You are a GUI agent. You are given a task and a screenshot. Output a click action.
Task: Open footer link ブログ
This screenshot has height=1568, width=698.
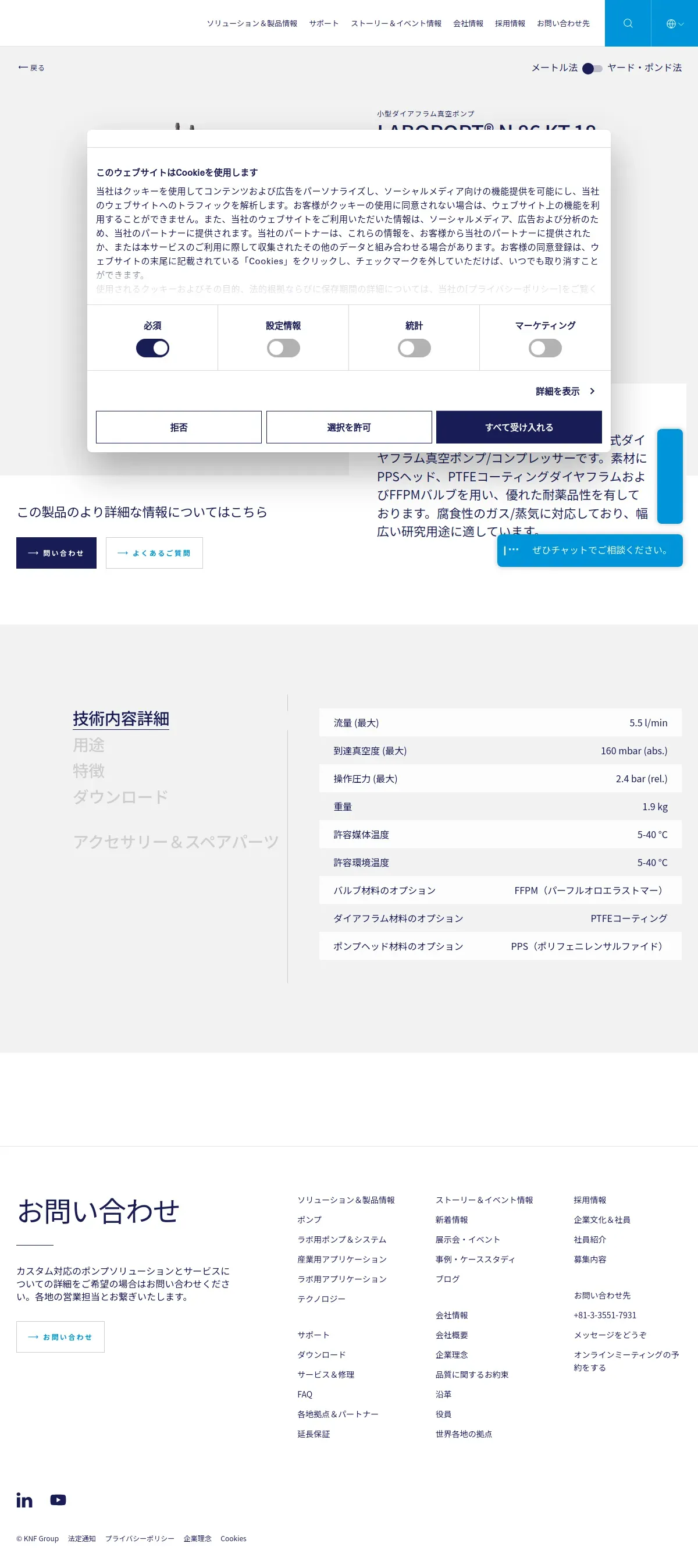tap(447, 1278)
